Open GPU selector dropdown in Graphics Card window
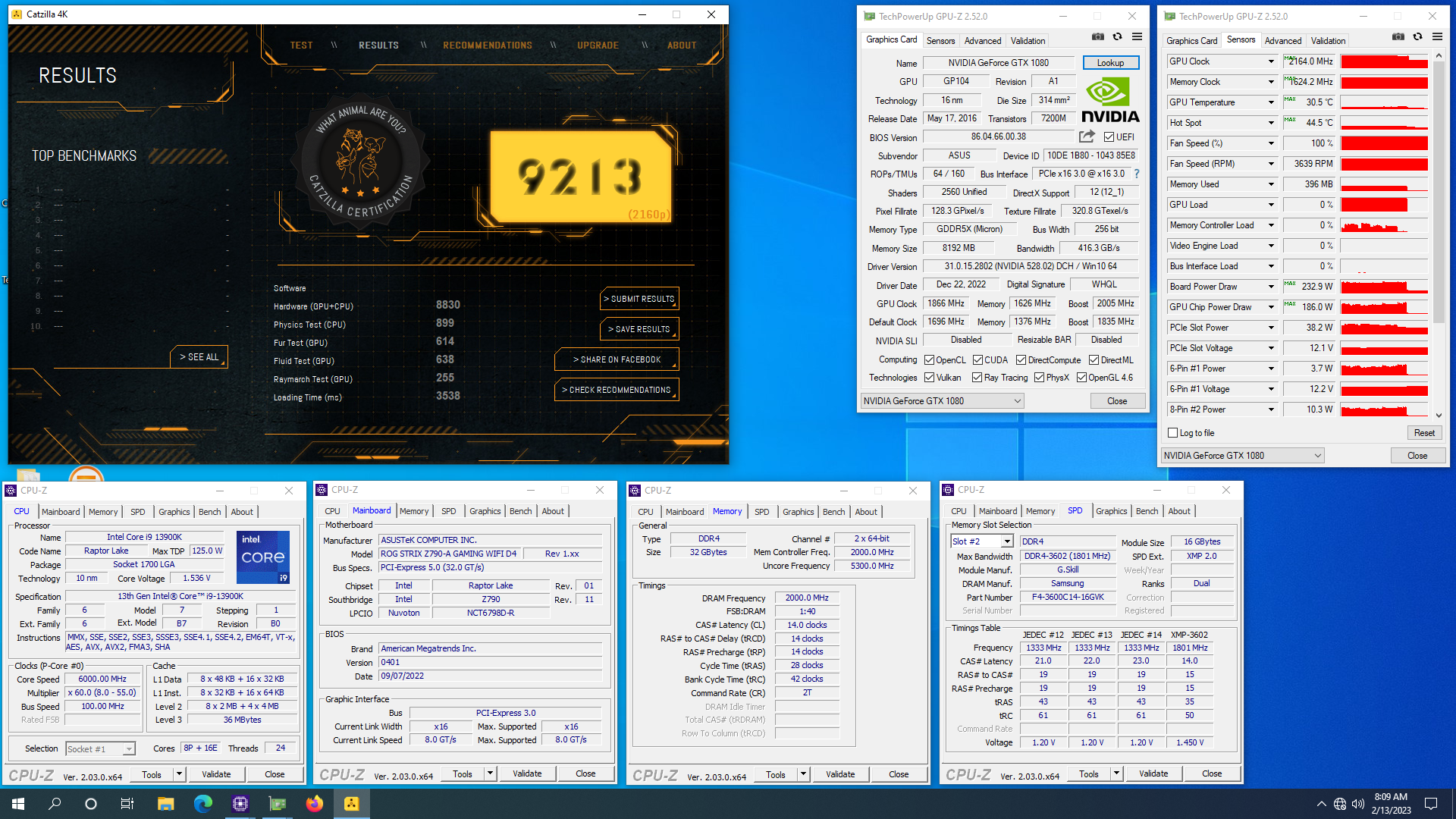Image resolution: width=1456 pixels, height=819 pixels. click(x=942, y=401)
